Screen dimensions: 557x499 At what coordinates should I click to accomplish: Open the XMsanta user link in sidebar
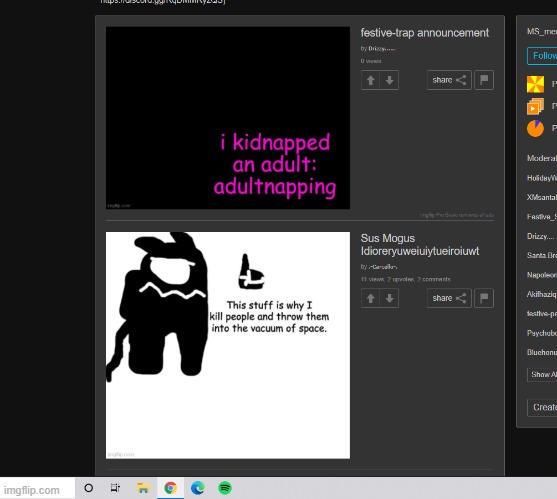pos(542,197)
